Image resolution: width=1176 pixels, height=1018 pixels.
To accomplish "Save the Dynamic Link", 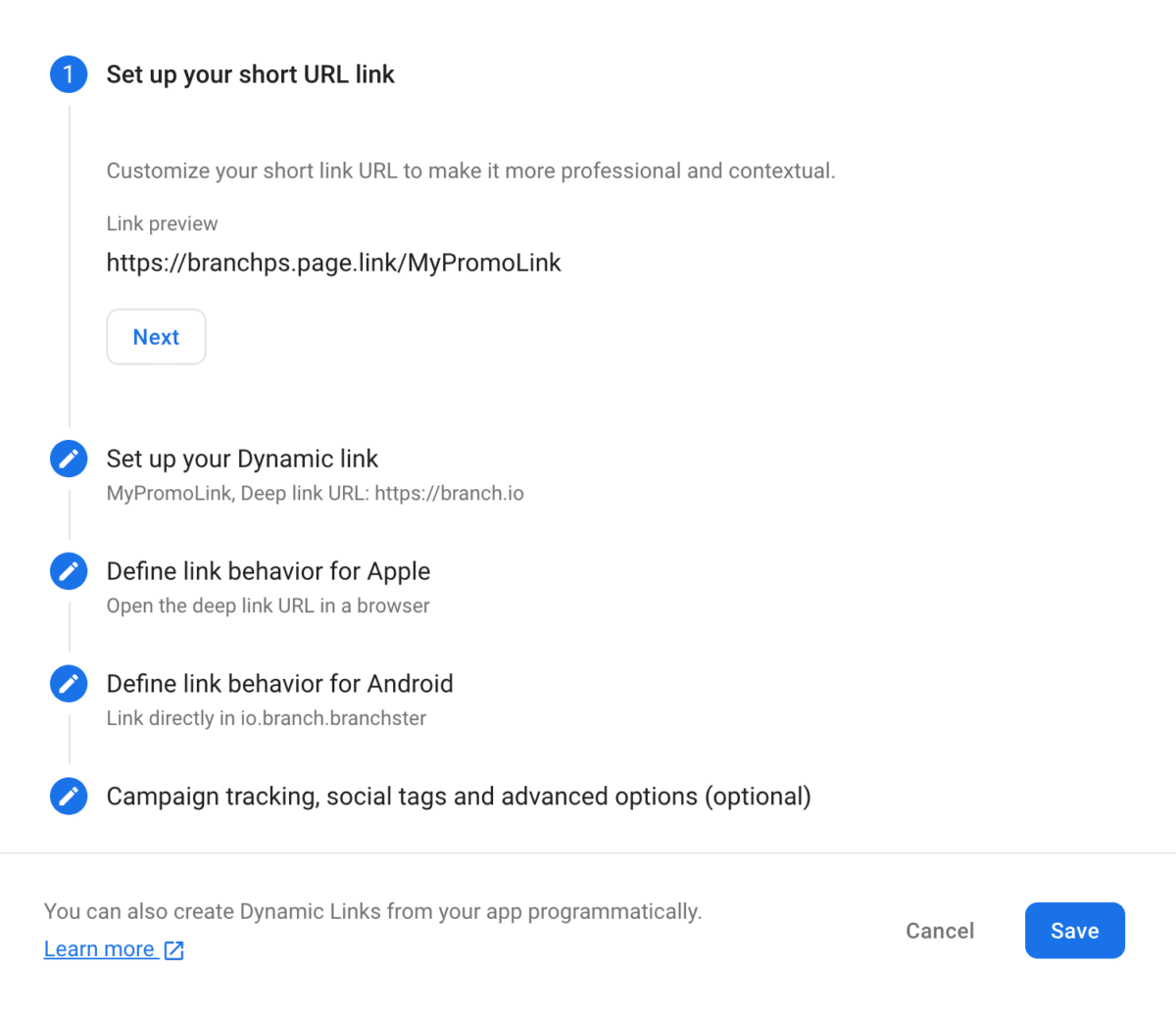I will [1074, 930].
